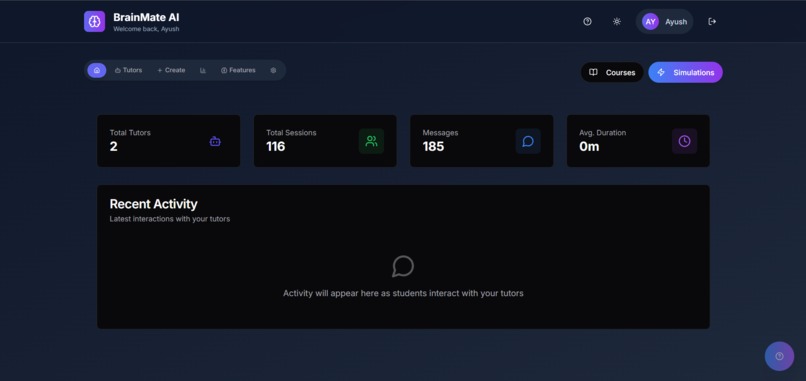The height and width of the screenshot is (381, 806).
Task: Open the analytics bar chart tab
Action: point(203,70)
